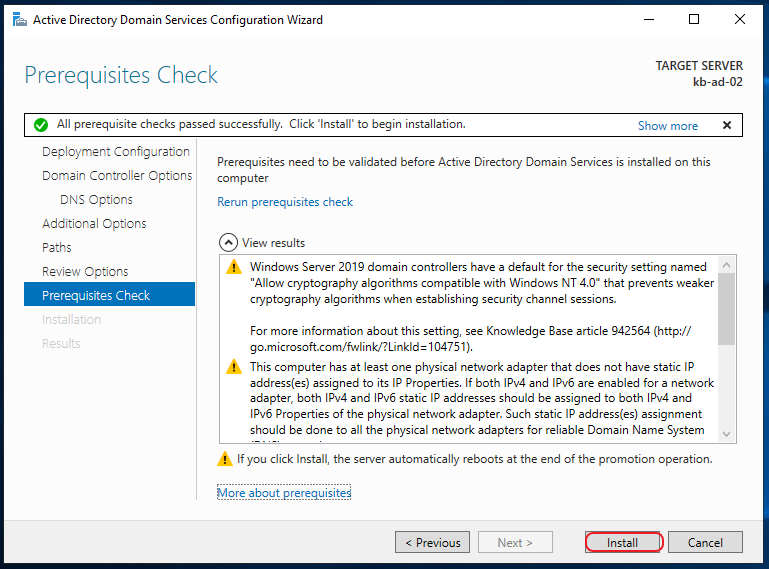Dismiss the prerequisite notification banner with X
The height and width of the screenshot is (569, 769).
click(x=727, y=125)
